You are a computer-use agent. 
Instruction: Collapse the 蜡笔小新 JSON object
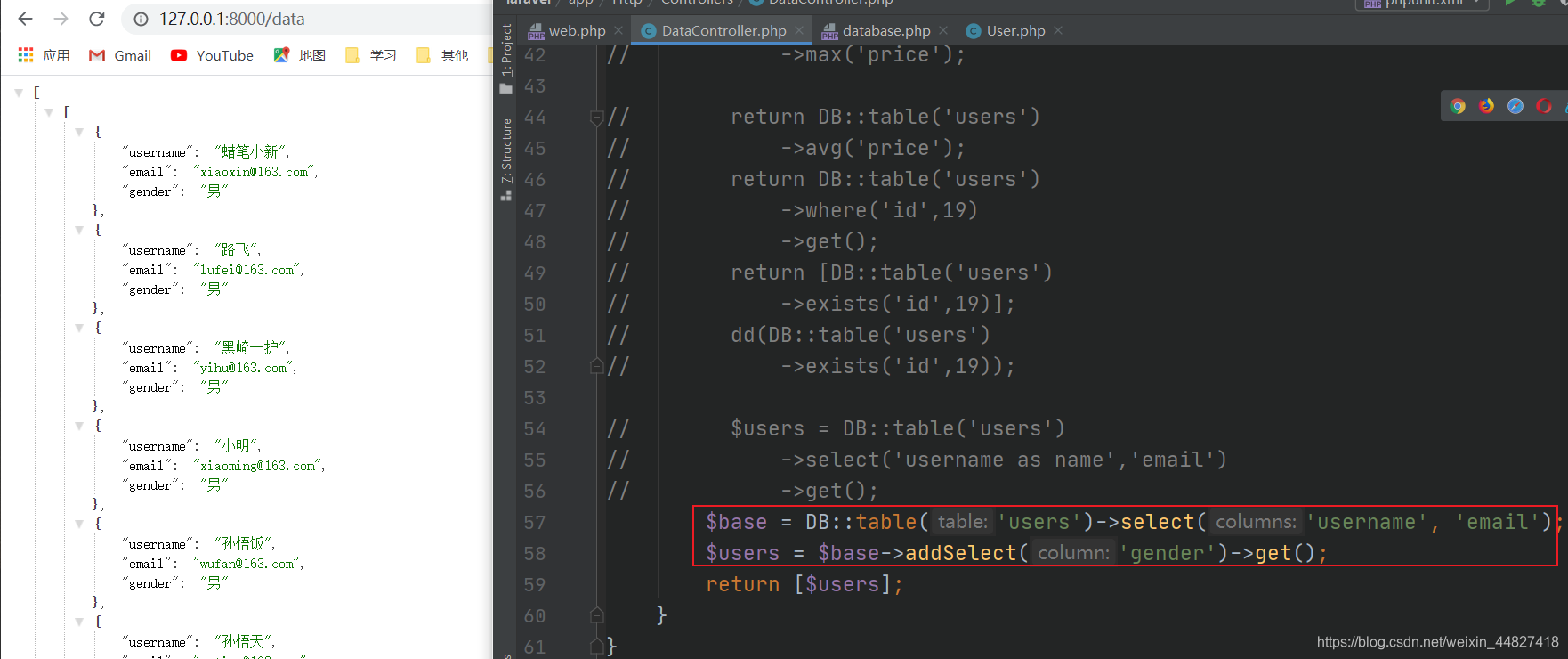pyautogui.click(x=79, y=132)
